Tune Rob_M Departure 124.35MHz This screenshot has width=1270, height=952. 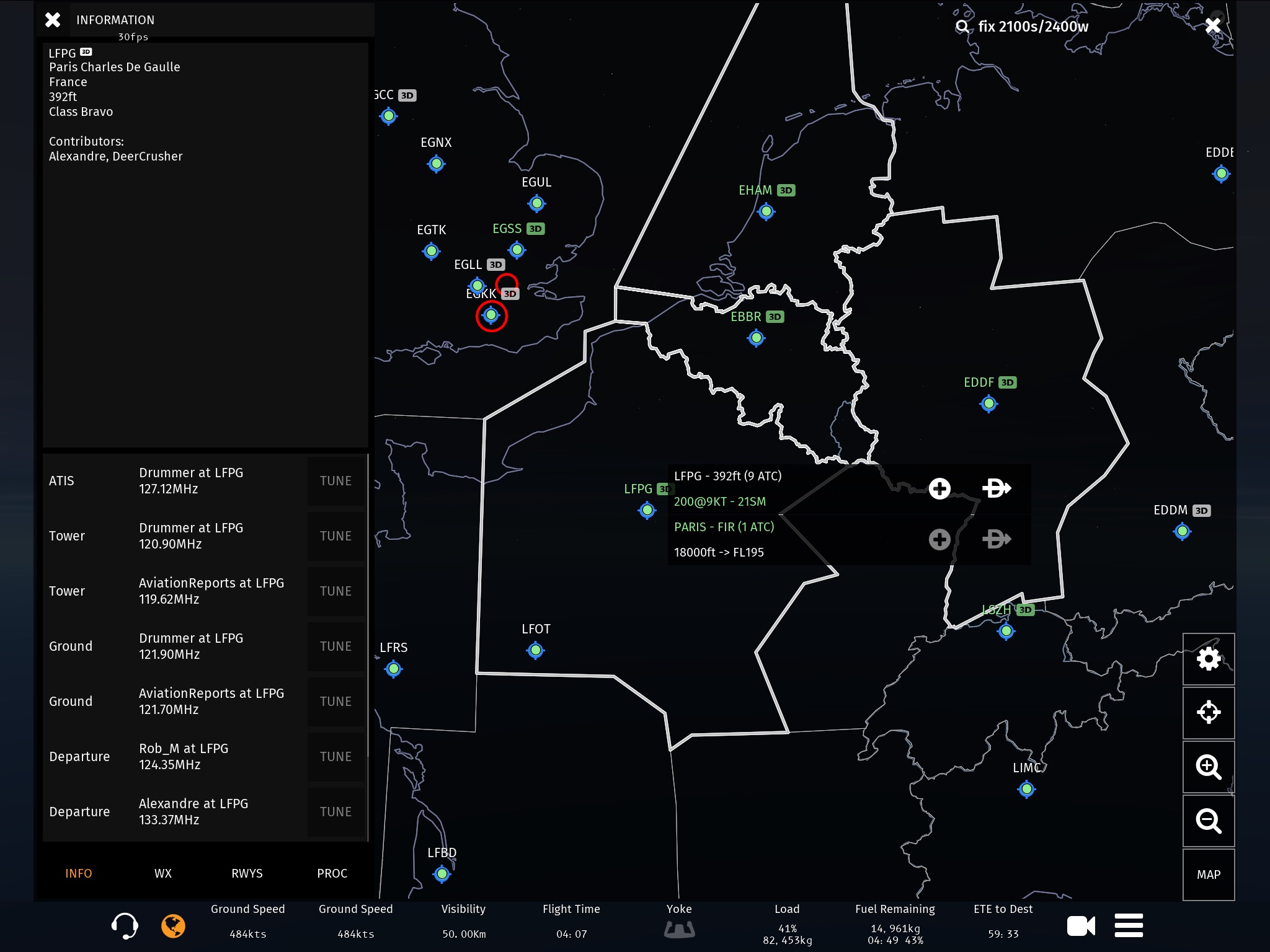point(335,757)
